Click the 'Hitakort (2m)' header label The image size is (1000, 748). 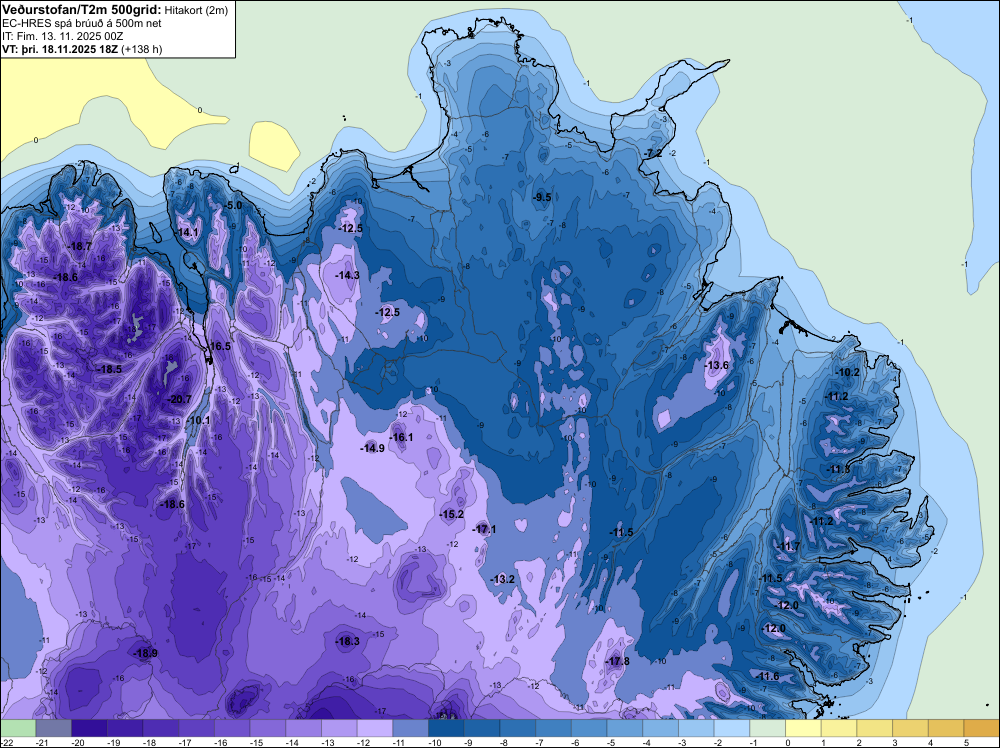196,10
